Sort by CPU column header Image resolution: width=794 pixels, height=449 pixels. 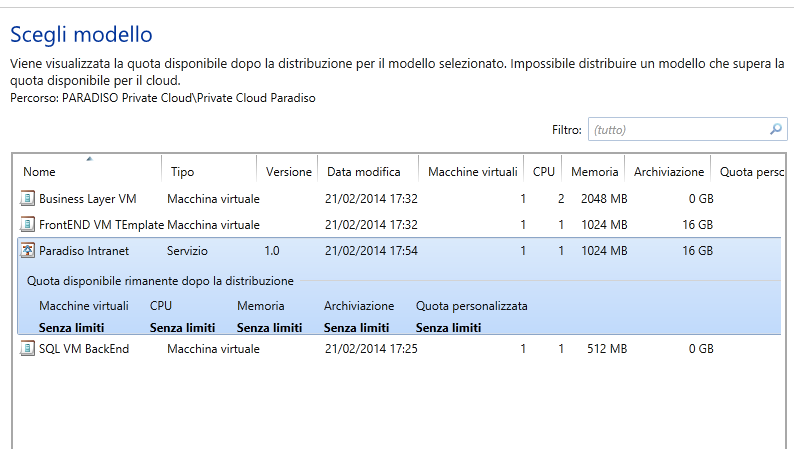544,172
